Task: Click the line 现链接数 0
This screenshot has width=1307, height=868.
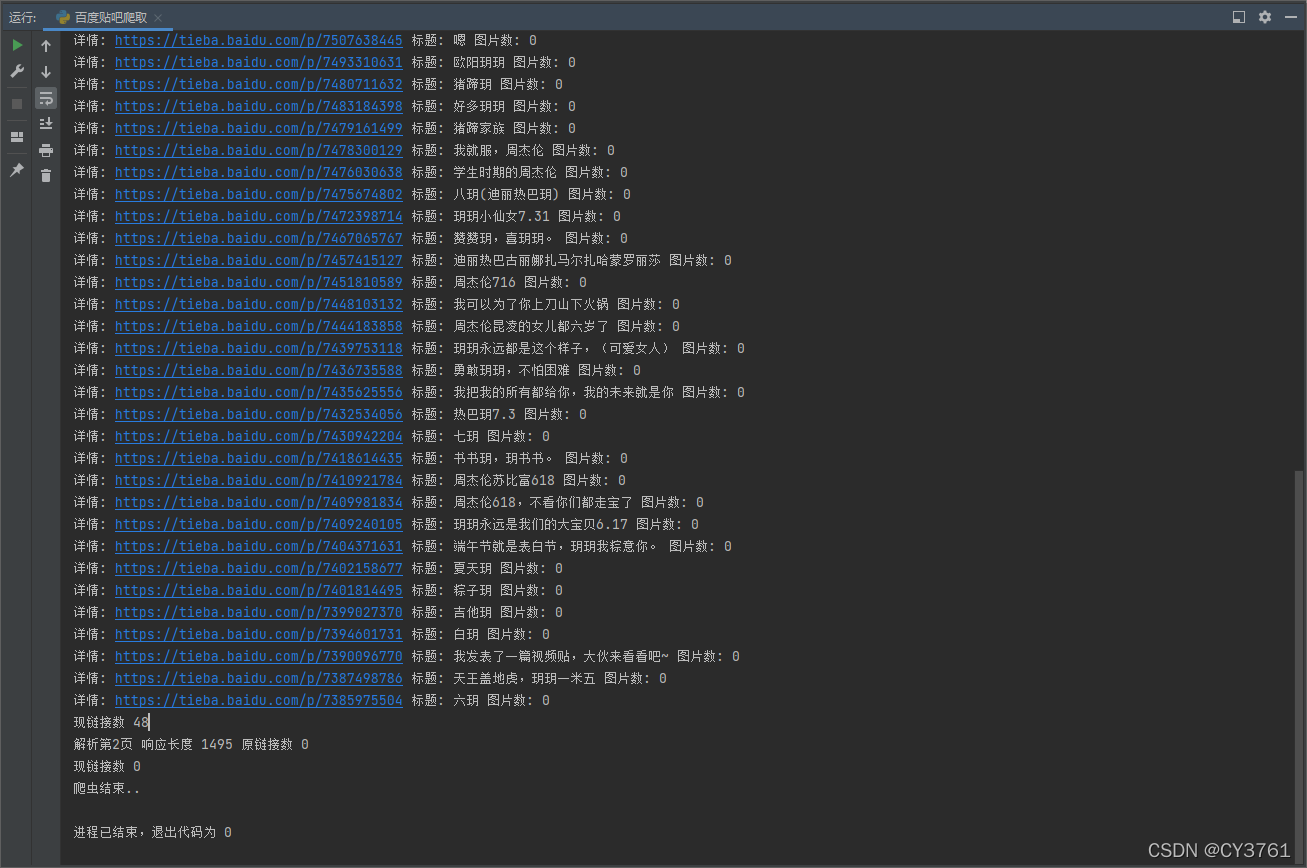Action: click(x=107, y=766)
